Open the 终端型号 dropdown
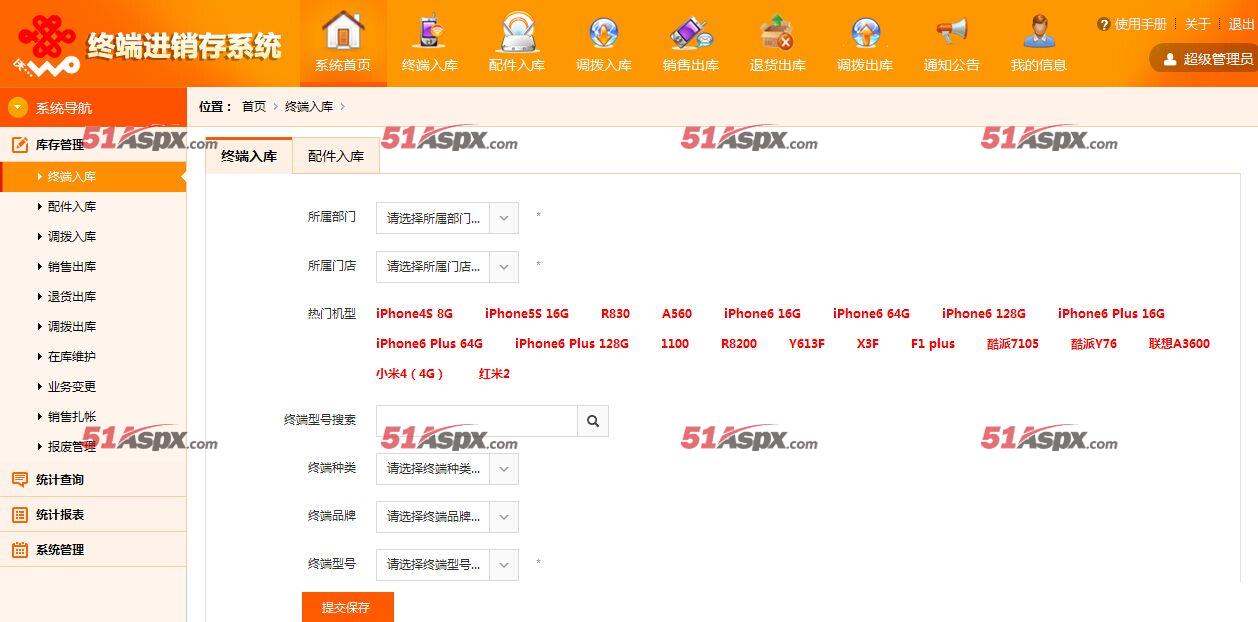Screen dimensions: 1258x622 pyautogui.click(x=447, y=564)
